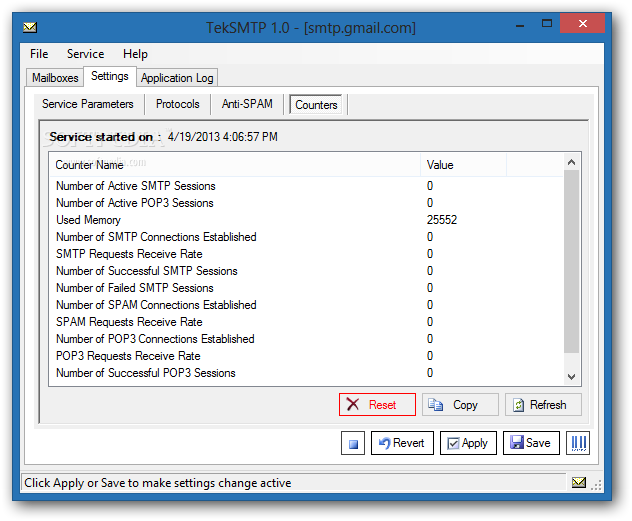Select Number of Failed SMTP Sessions row

click(x=306, y=288)
